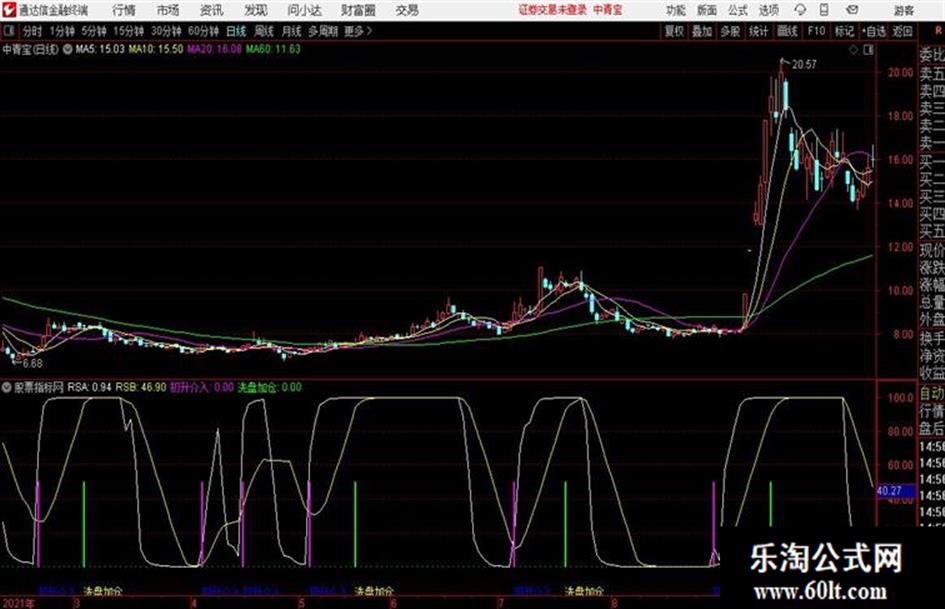Open the 交易 menu
Viewport: 945px width, 609px height.
[x=407, y=10]
